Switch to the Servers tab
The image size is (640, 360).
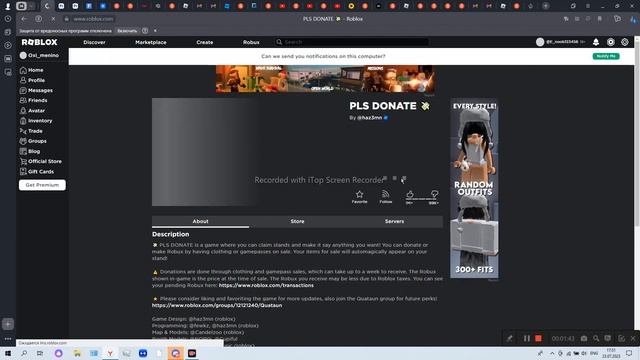(x=394, y=222)
